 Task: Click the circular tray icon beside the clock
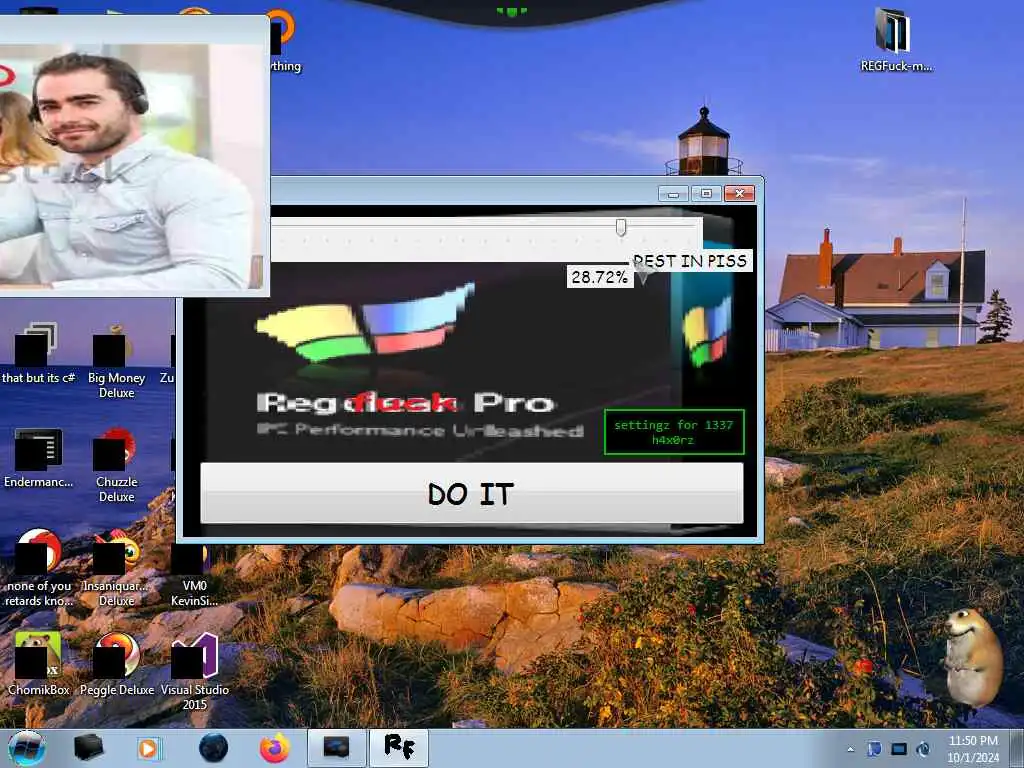(923, 749)
